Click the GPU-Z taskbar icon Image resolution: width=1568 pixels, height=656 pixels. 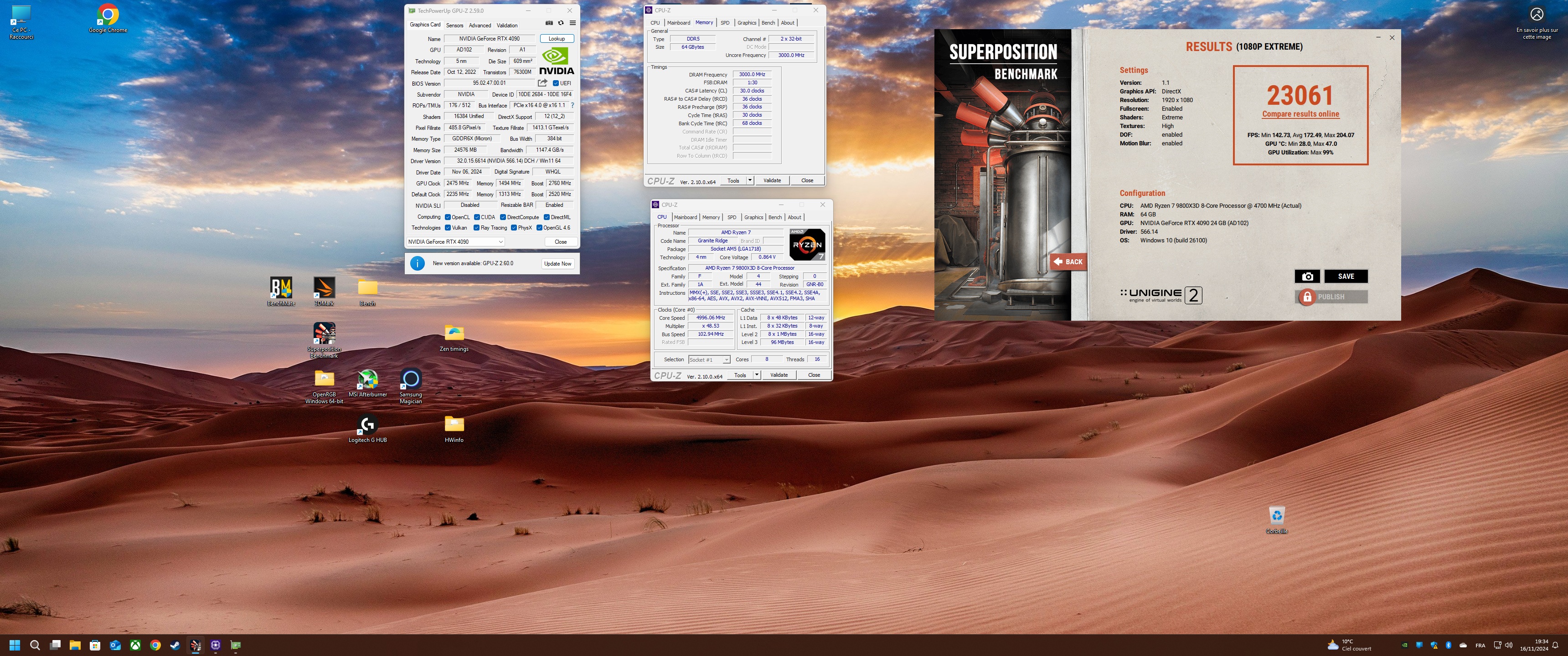pos(236,645)
